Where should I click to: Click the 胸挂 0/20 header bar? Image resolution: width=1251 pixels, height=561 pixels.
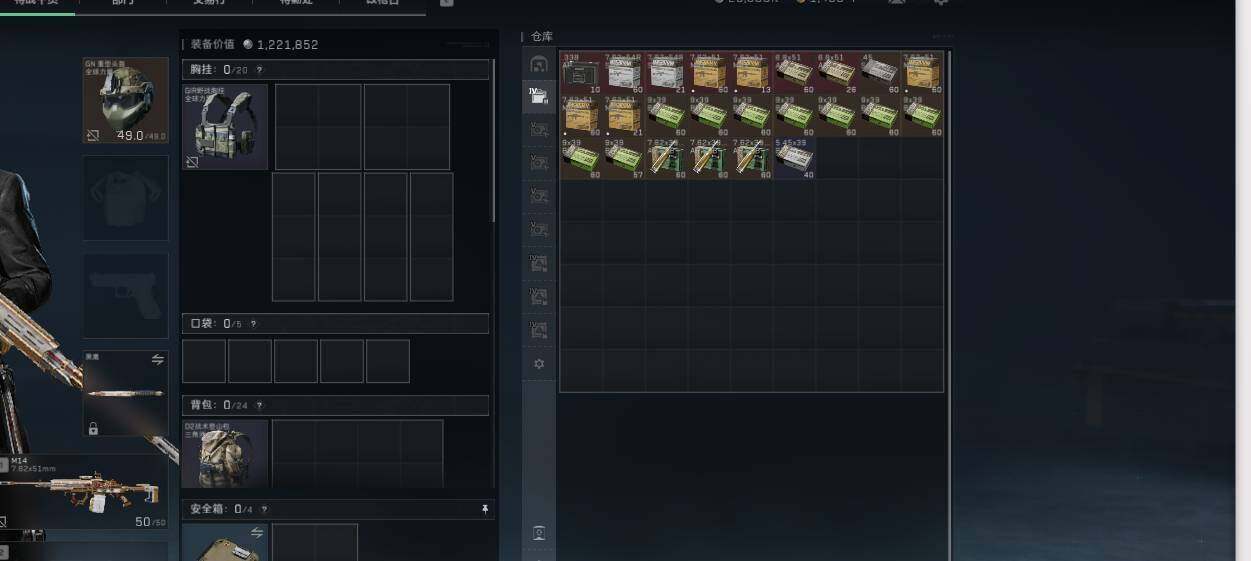click(335, 70)
